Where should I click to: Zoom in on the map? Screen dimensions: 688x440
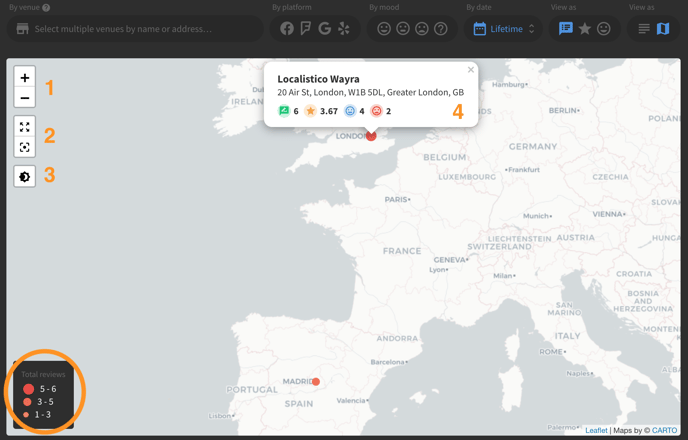click(x=25, y=78)
